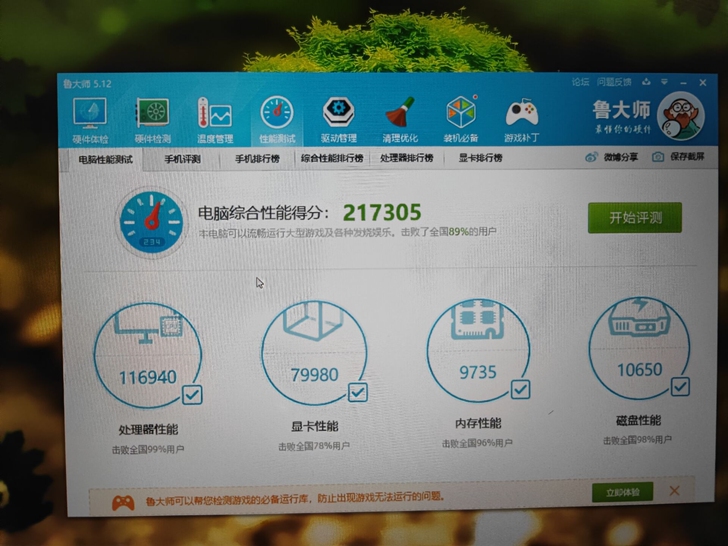The image size is (728, 546).
Task: Click the speedometer gauge score icon
Action: click(151, 223)
